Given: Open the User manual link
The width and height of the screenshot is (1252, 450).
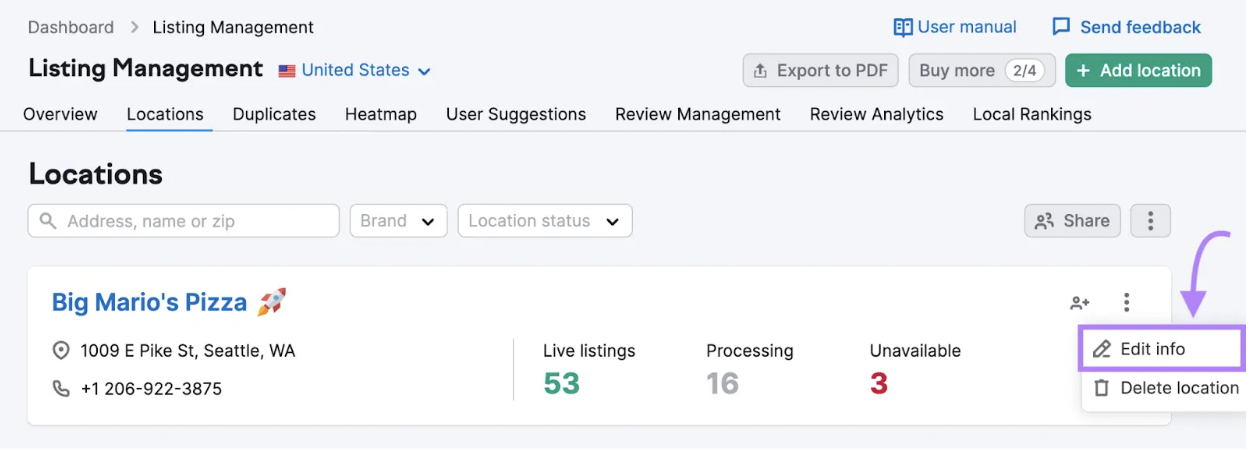Looking at the screenshot, I should 955,27.
